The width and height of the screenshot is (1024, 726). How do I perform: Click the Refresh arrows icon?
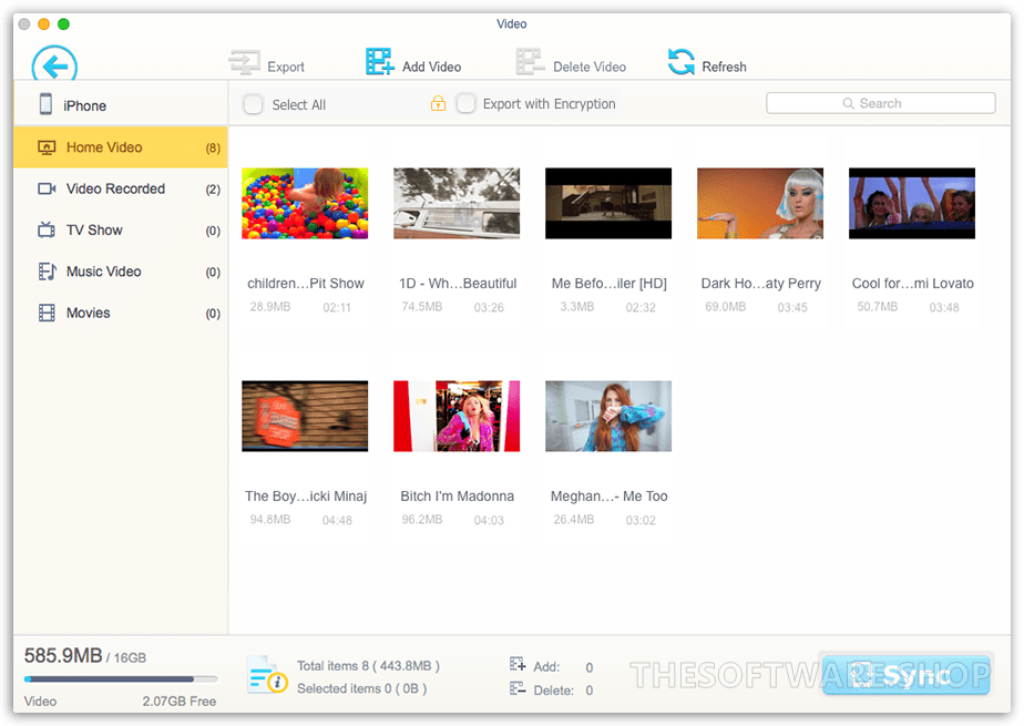[x=681, y=62]
